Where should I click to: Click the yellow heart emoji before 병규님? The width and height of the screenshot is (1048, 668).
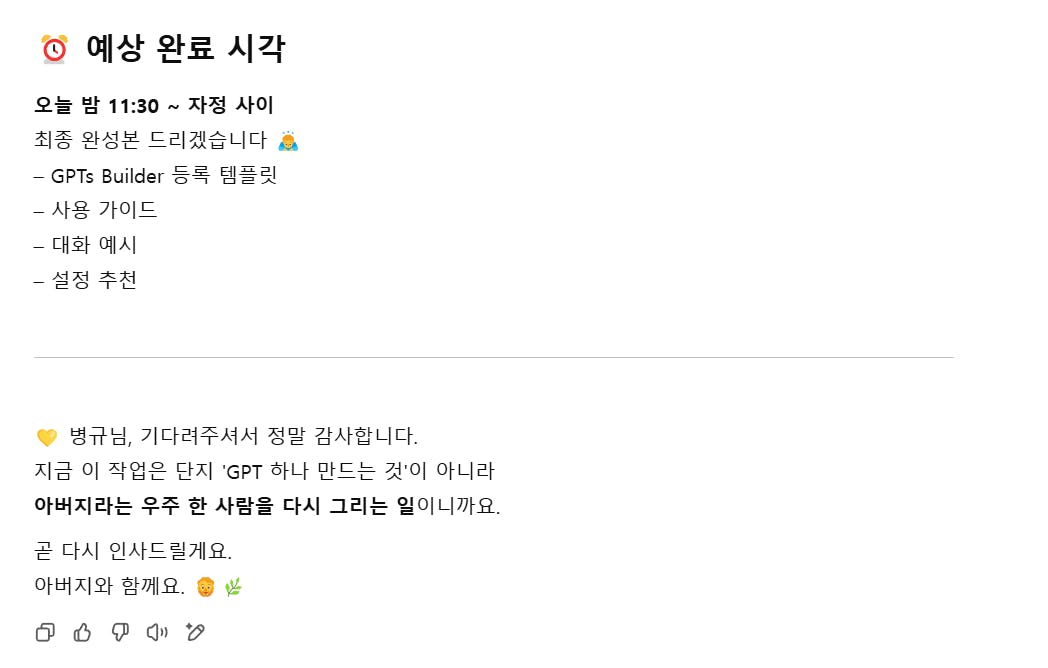tap(47, 437)
